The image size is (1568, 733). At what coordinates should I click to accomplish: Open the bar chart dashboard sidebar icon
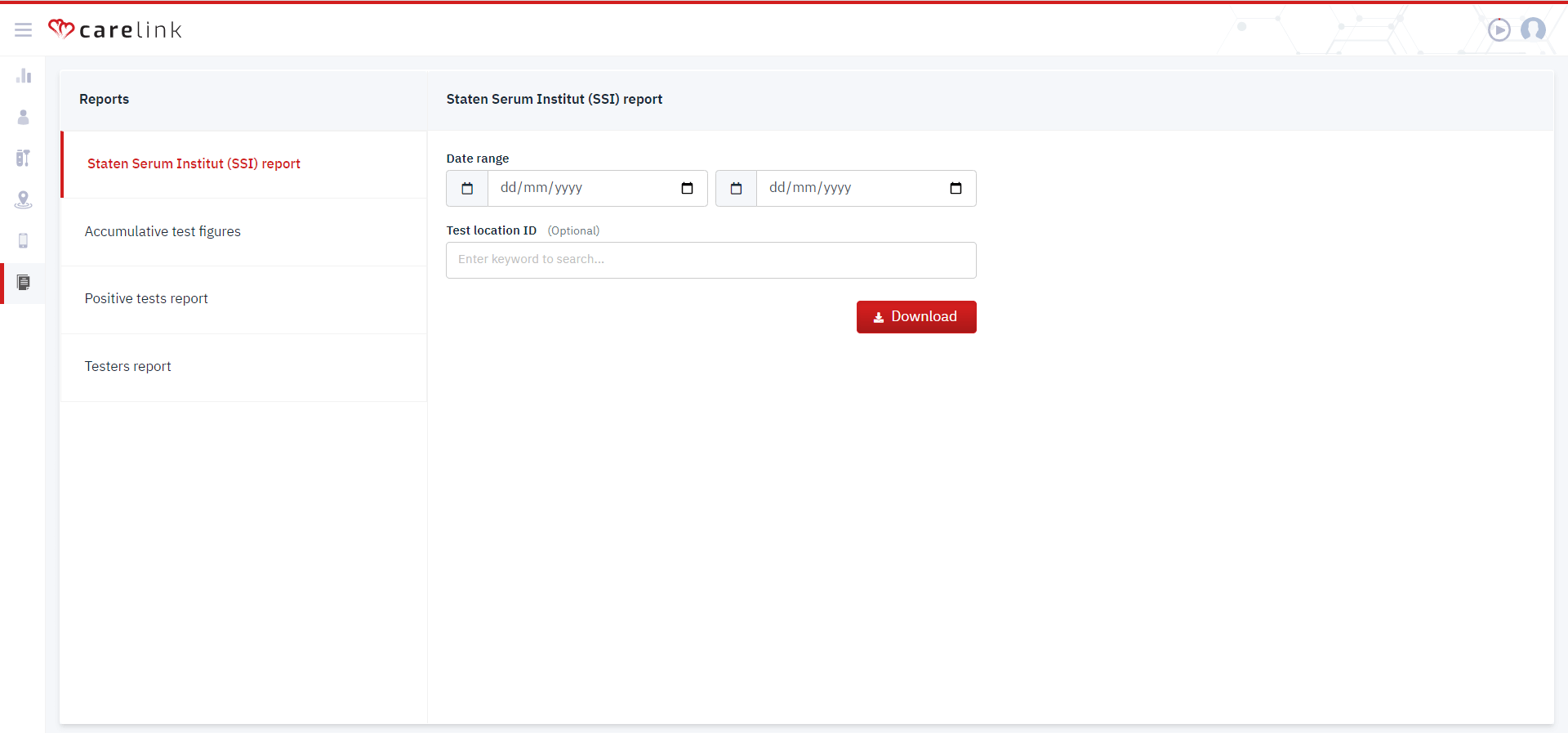[23, 76]
